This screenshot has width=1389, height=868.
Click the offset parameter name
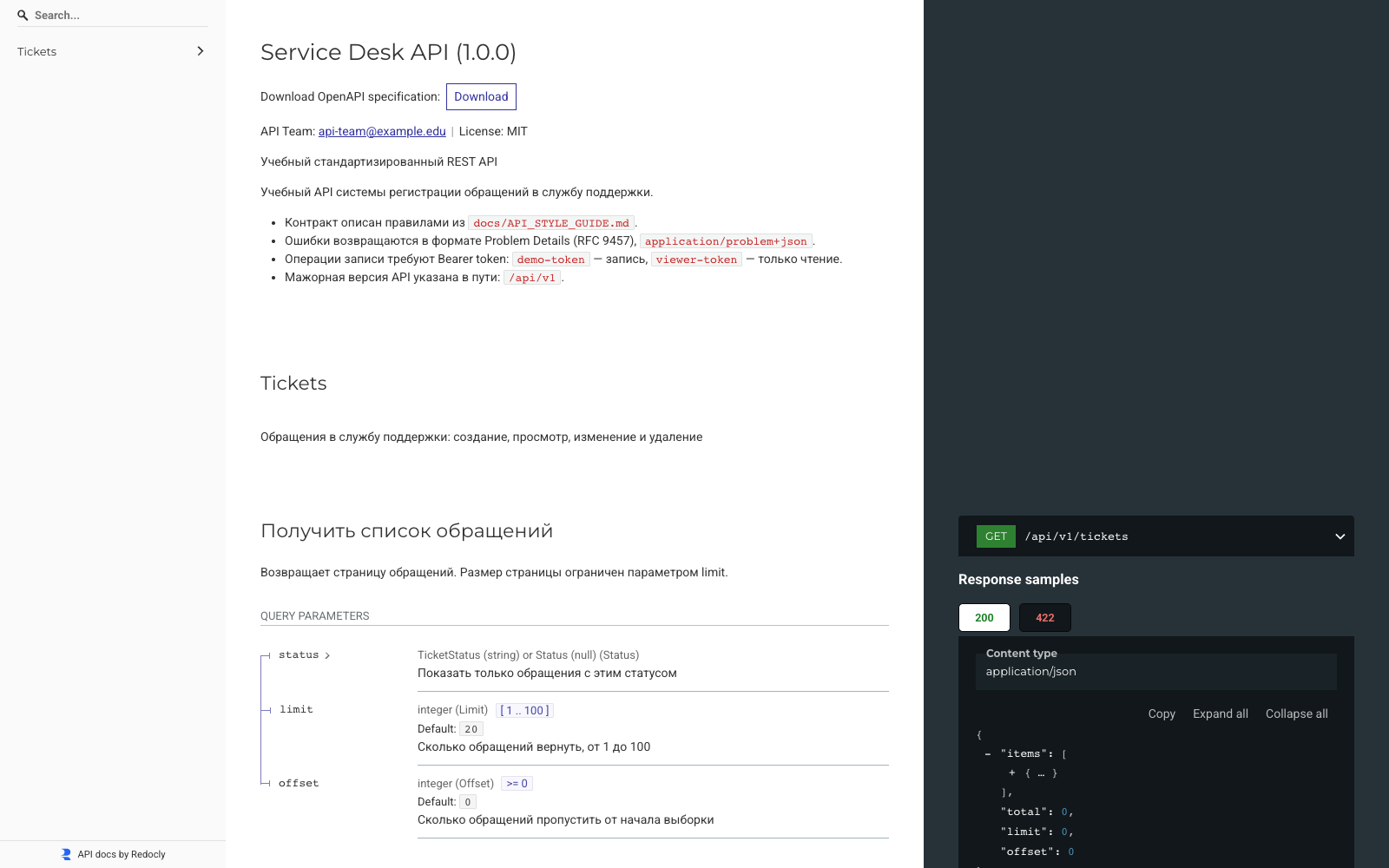click(299, 783)
